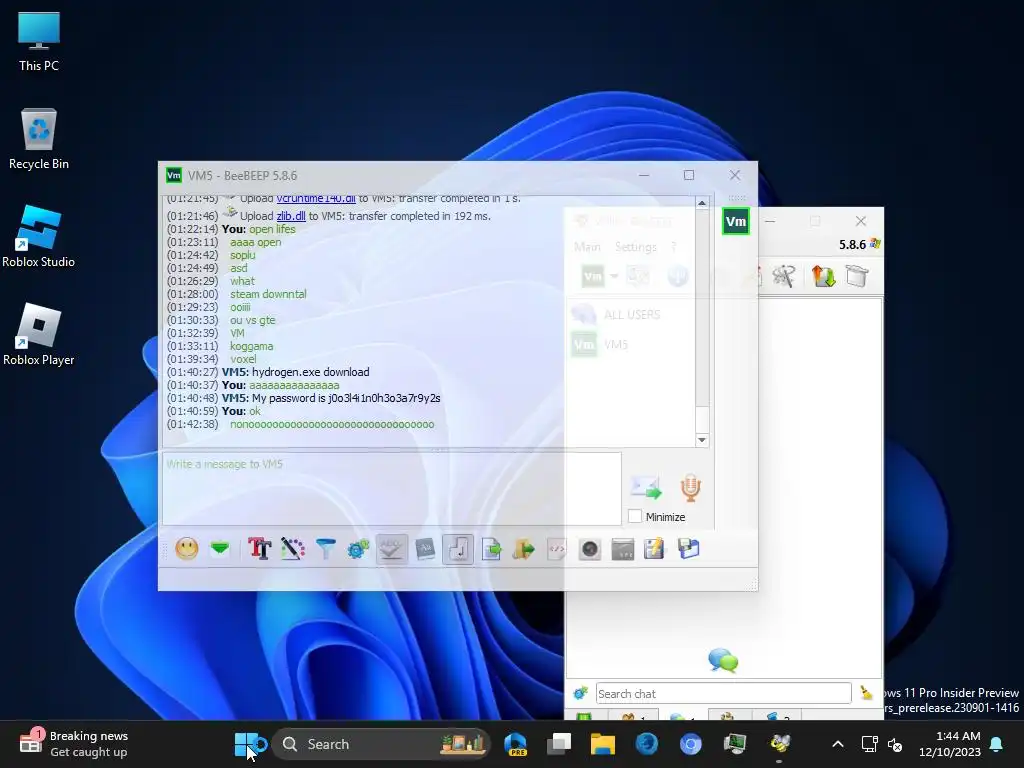Open the notifications bell icon
This screenshot has width=1024, height=768.
[x=997, y=744]
